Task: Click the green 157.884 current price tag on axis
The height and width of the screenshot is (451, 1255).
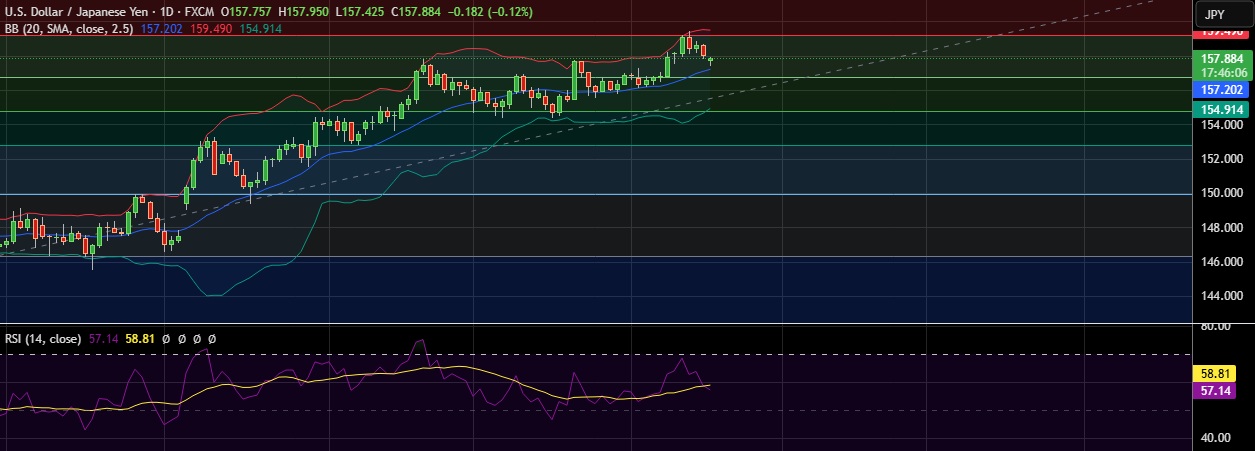Action: 1224,59
